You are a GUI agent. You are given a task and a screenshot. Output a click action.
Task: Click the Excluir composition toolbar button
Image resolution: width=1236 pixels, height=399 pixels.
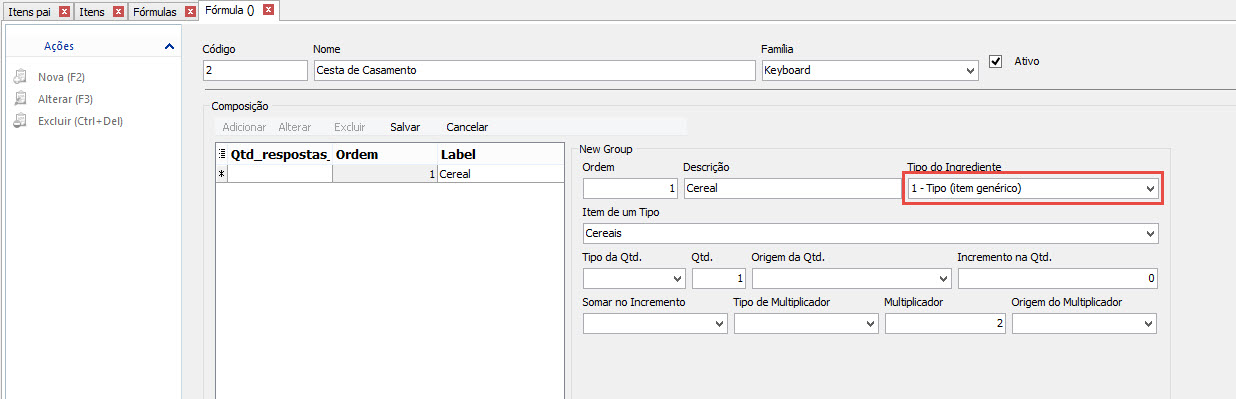pos(350,127)
